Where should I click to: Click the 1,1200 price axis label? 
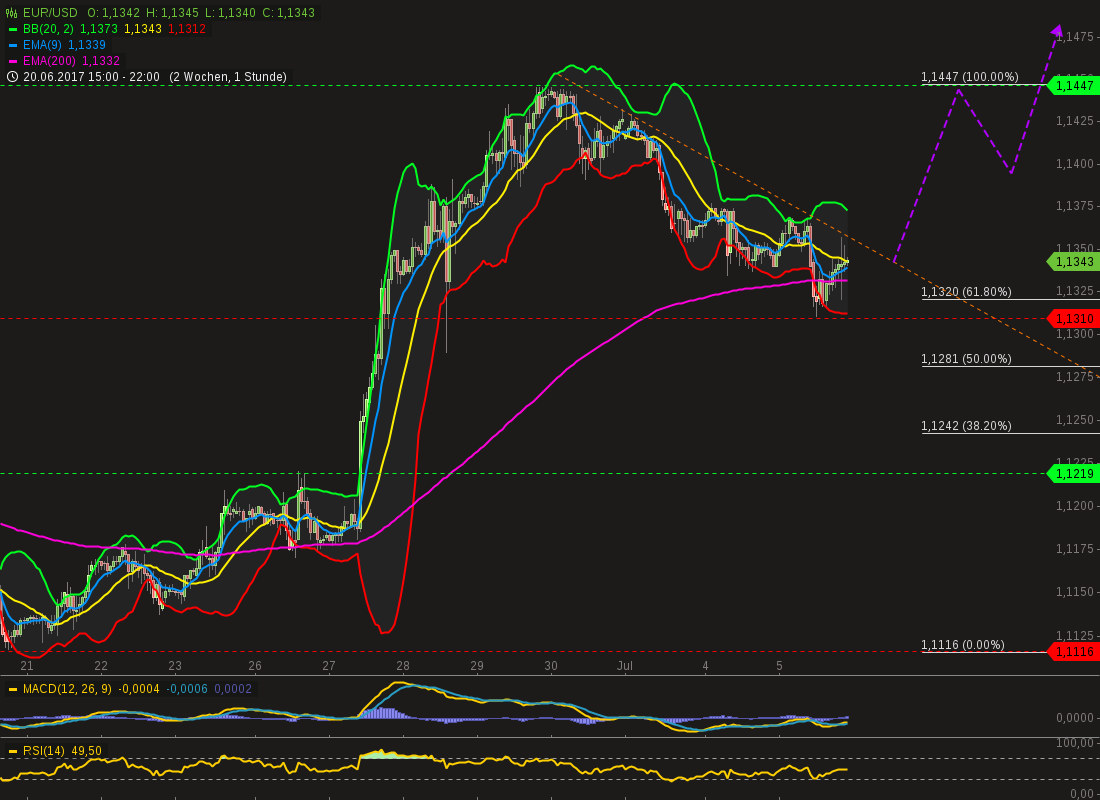point(1075,505)
